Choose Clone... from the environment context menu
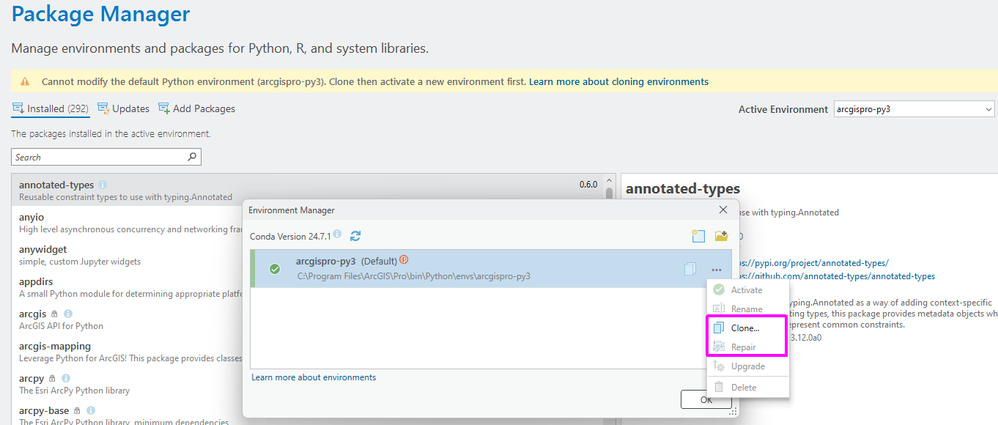 pyautogui.click(x=747, y=328)
